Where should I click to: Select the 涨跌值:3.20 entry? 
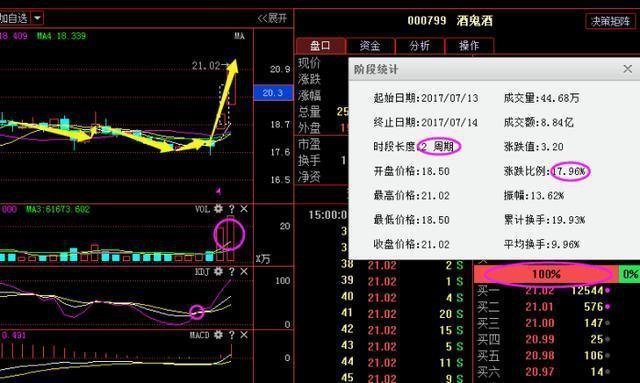pos(534,147)
